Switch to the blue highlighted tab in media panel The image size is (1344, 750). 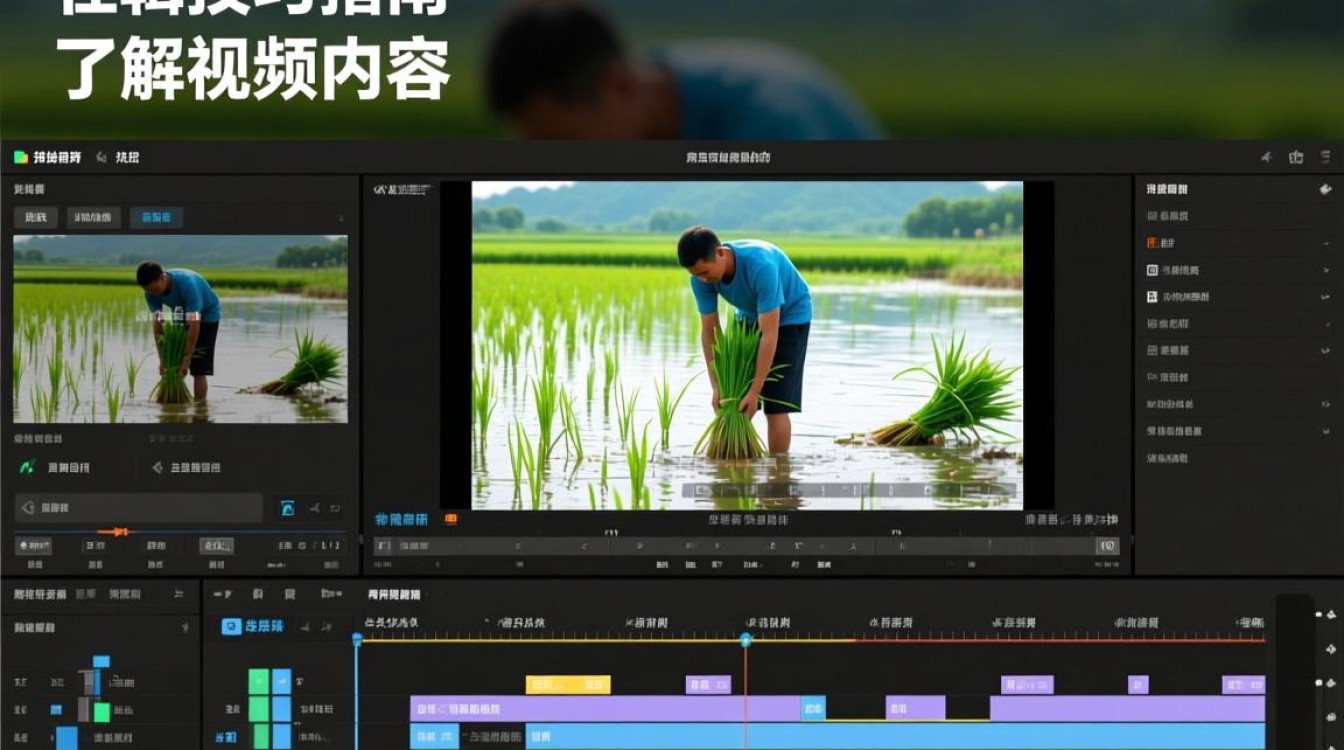tap(157, 217)
